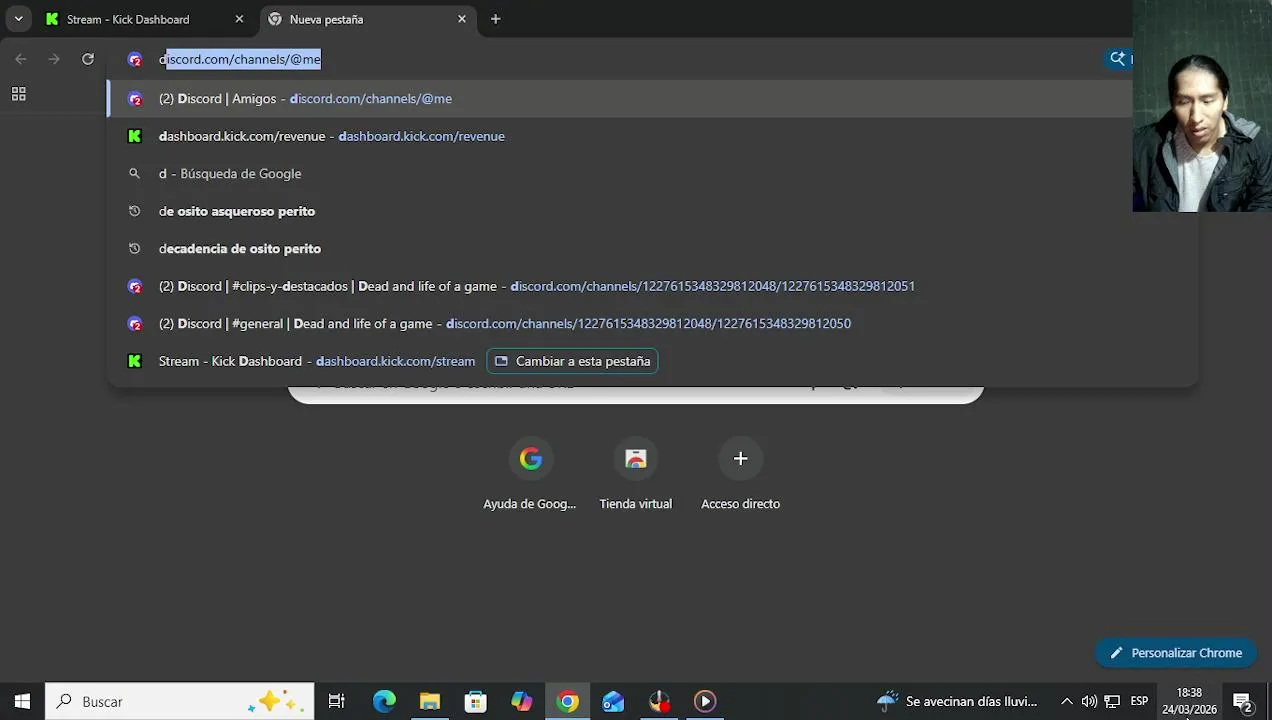Open the apps grid icon in bookmarks bar
Screen dimensions: 1272x720
click(x=18, y=94)
